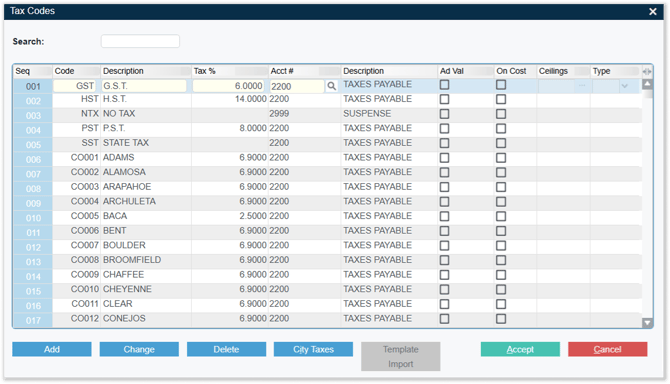Tick On Cost for BOULDER row
This screenshot has width=670, height=384.
click(x=501, y=246)
